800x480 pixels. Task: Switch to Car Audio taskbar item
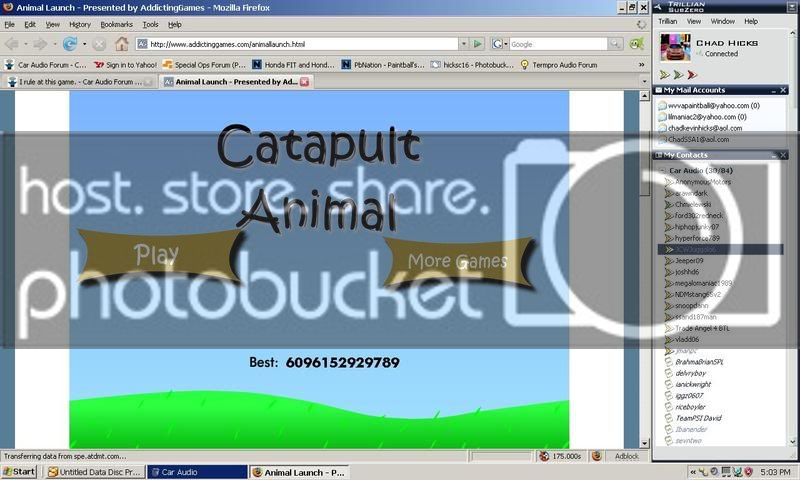(x=197, y=472)
